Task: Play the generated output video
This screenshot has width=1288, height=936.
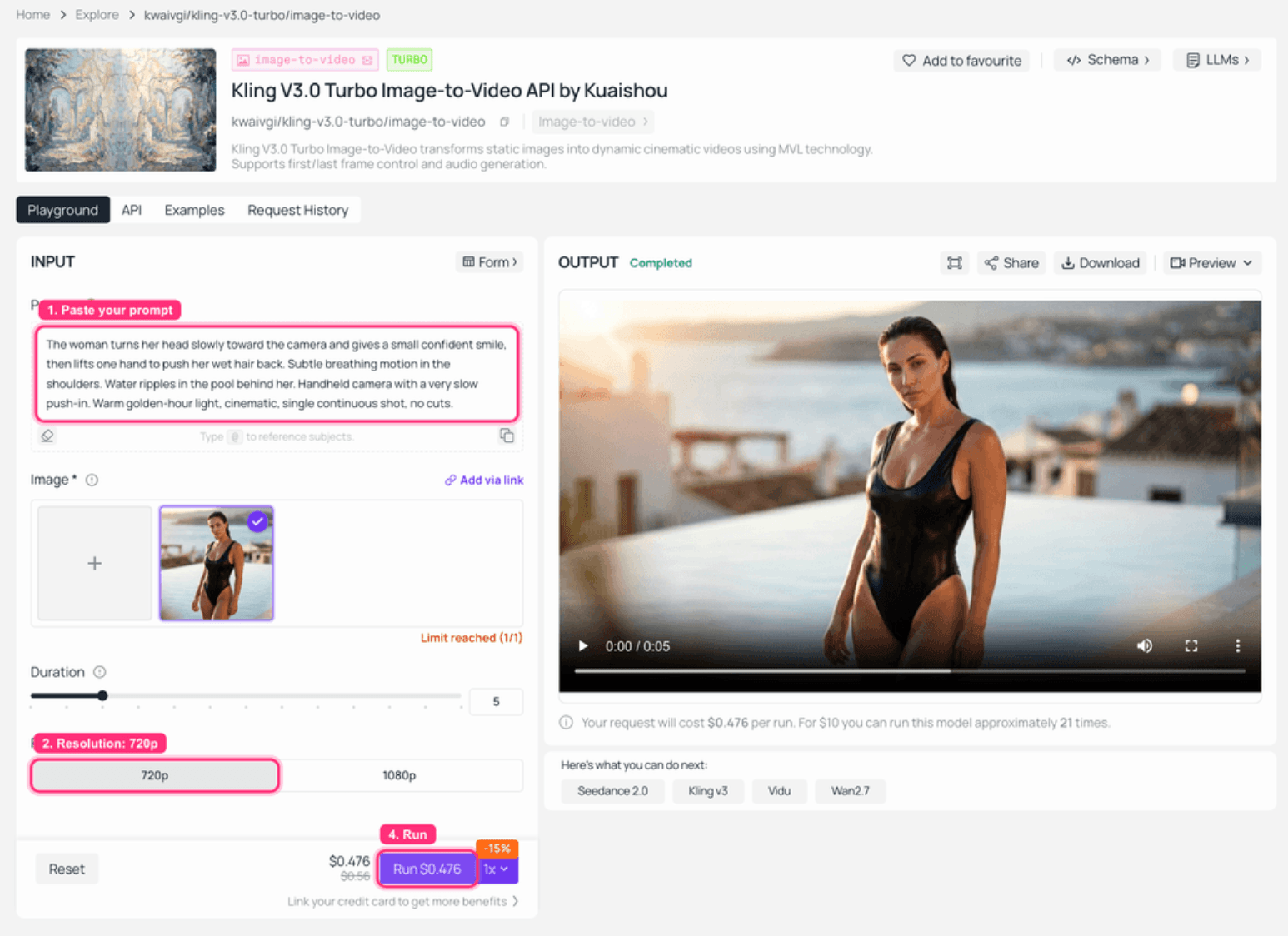Action: tap(583, 646)
